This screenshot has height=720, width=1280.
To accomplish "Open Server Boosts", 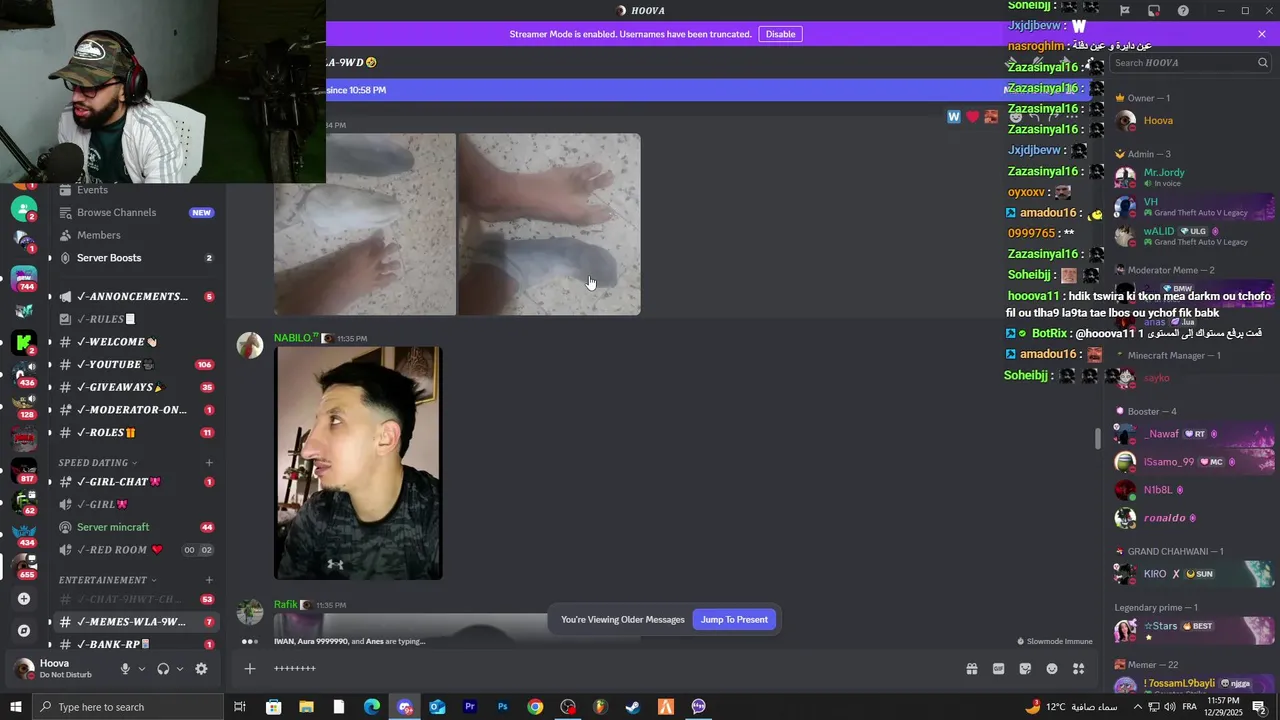I will [x=137, y=258].
